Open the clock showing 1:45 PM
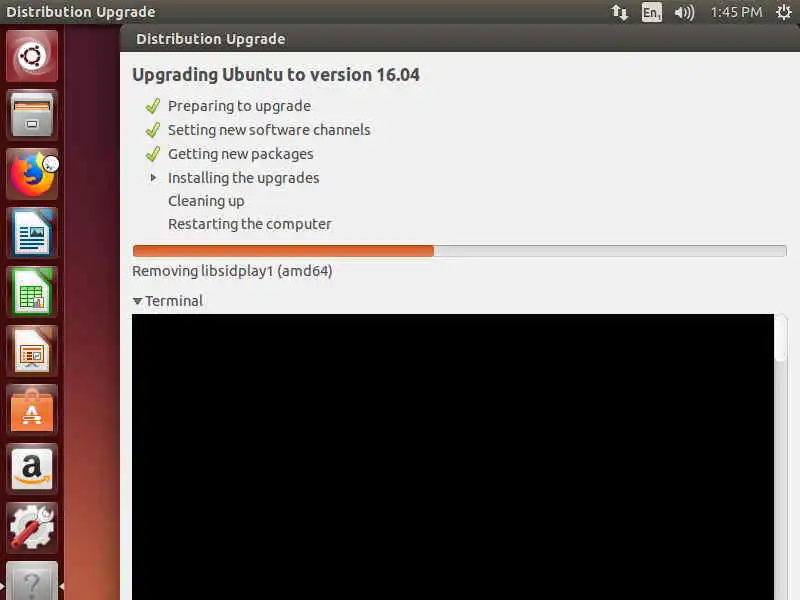This screenshot has width=800, height=600. 736,12
